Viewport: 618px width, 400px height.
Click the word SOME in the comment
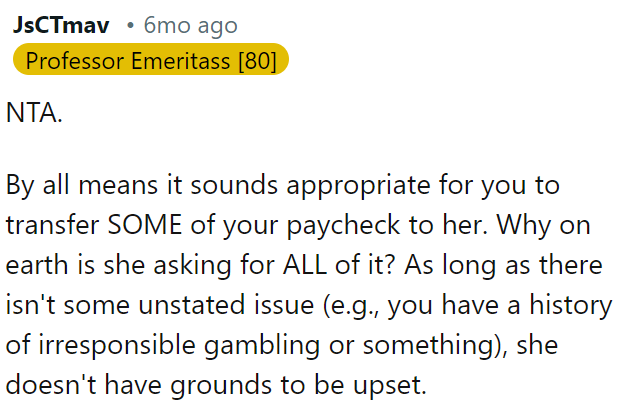click(145, 225)
